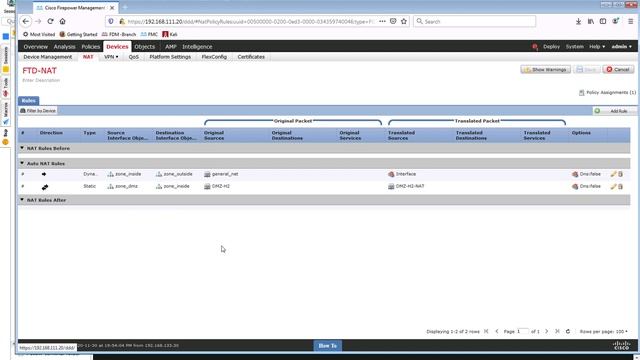Go to previous page of rules

click(x=497, y=331)
